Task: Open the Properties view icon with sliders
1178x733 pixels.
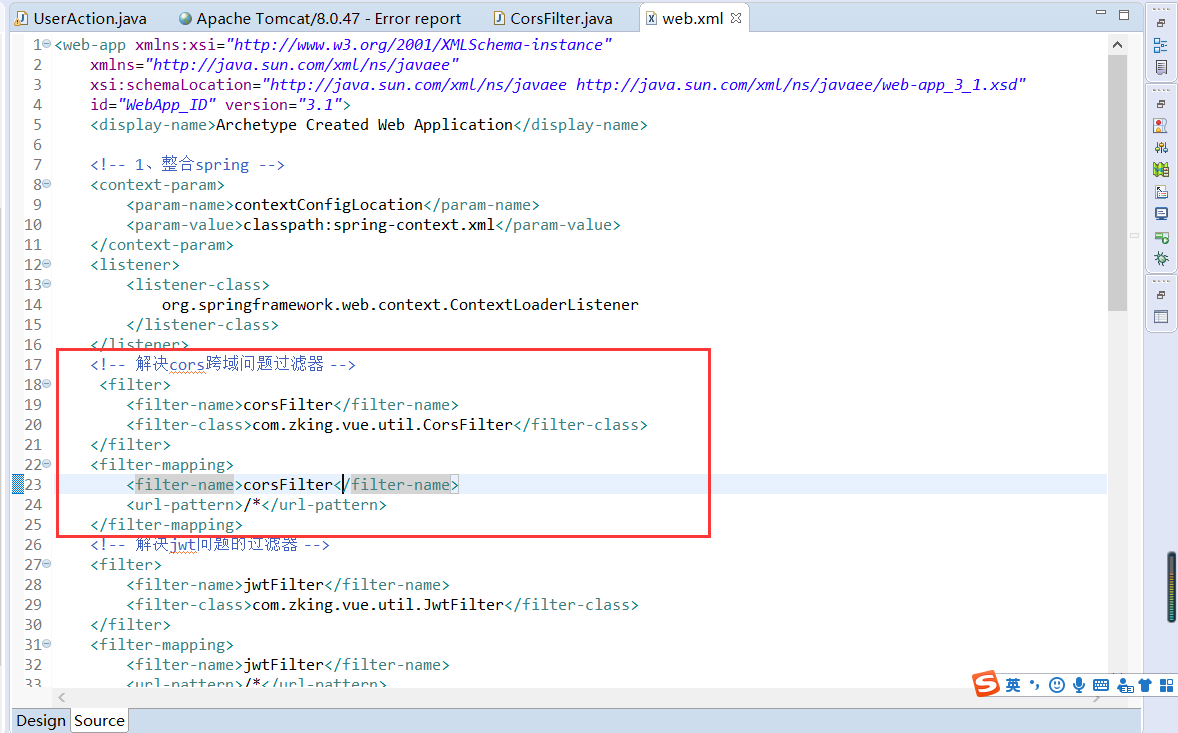Action: point(1161,147)
